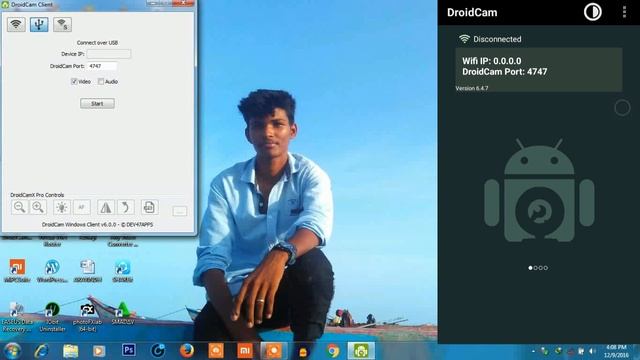Click the "DroidCam Port: 4747" text in the phone app

(504, 72)
